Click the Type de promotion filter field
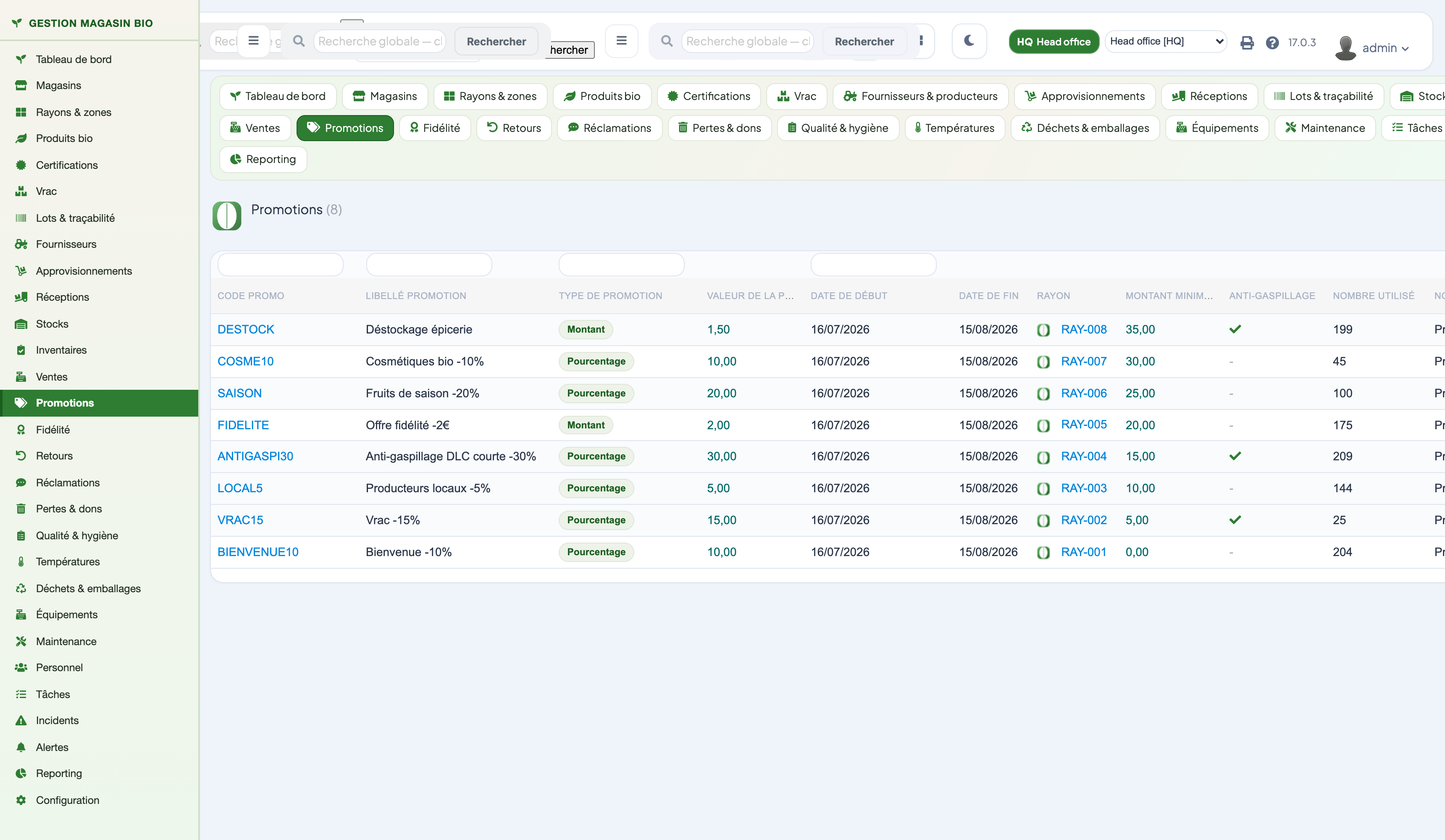1445x840 pixels. click(x=621, y=265)
